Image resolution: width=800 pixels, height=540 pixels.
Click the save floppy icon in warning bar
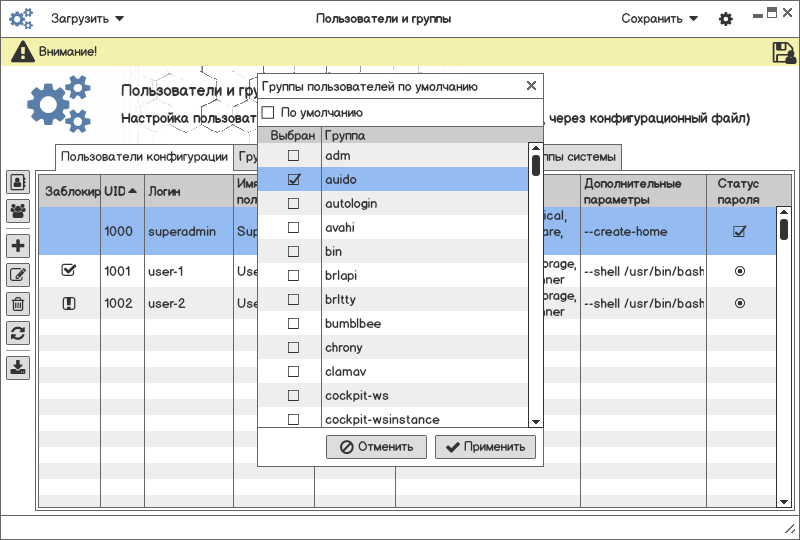tap(784, 53)
